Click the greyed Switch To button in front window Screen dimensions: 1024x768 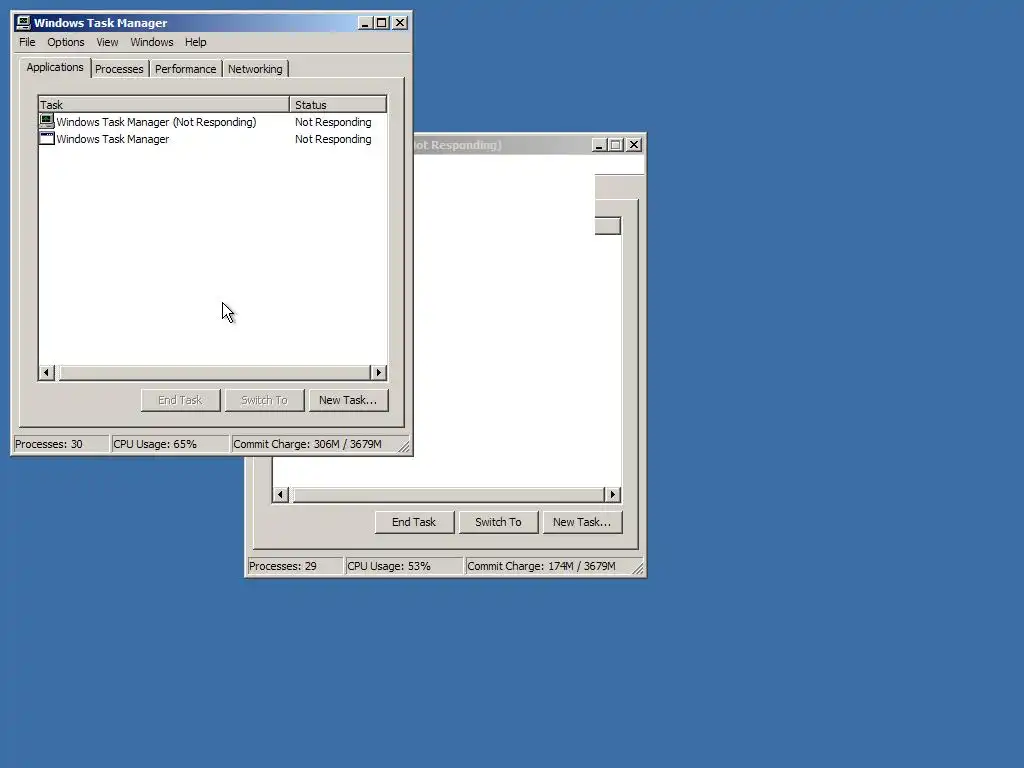coord(264,400)
